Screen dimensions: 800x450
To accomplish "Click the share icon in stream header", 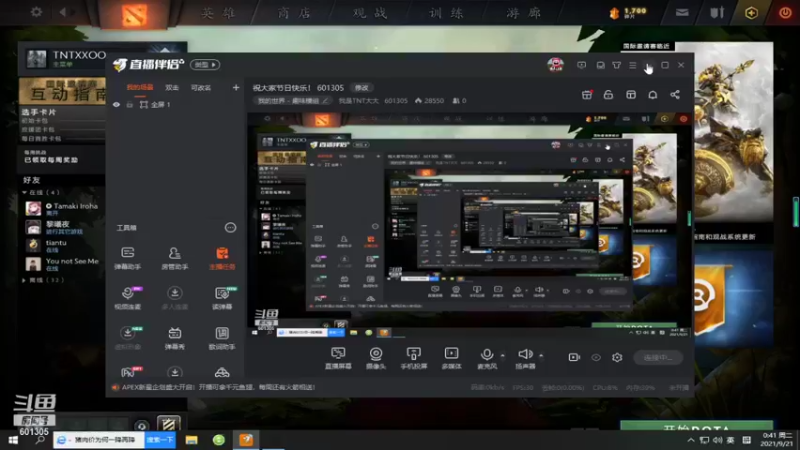I will (675, 95).
